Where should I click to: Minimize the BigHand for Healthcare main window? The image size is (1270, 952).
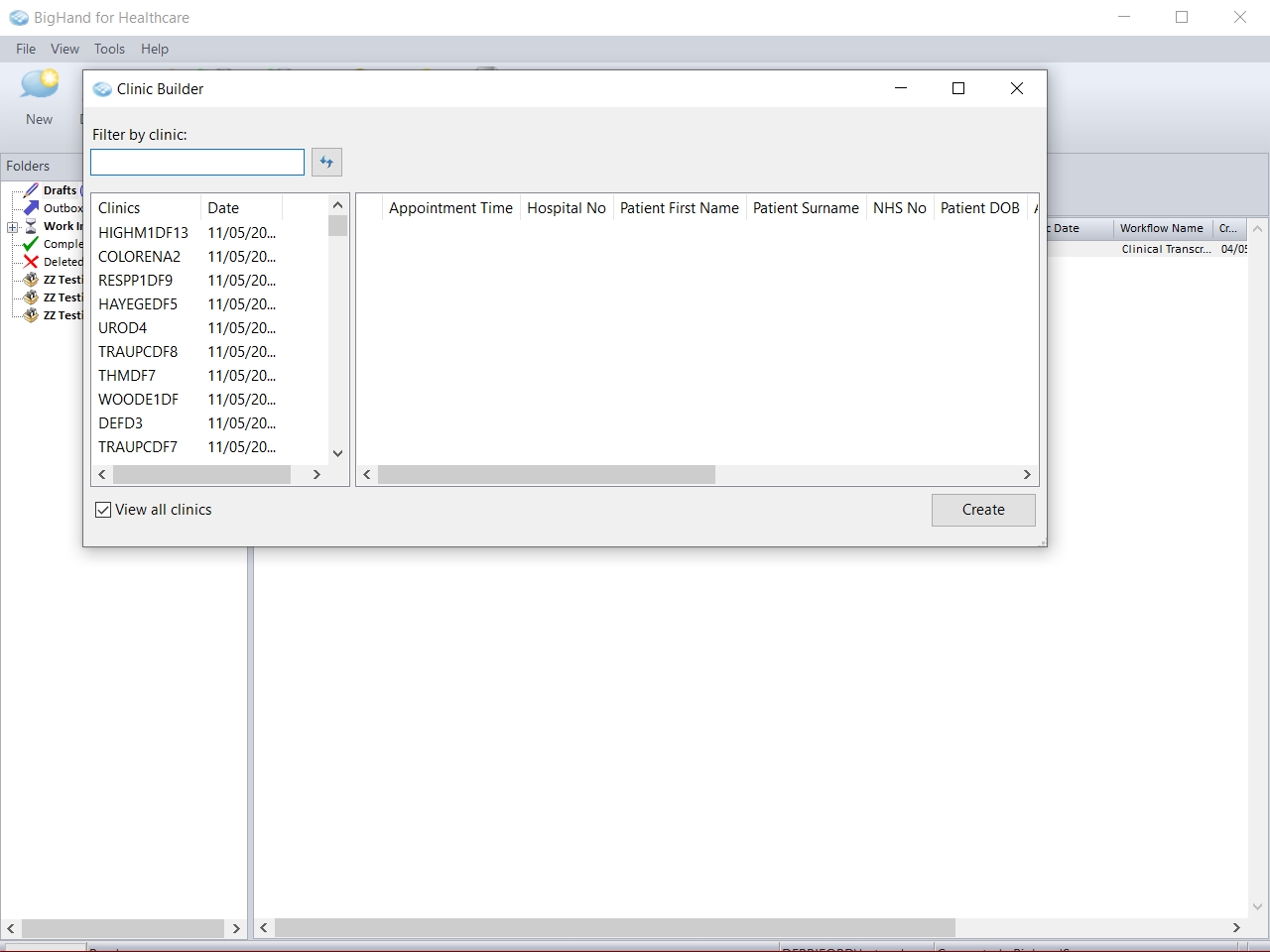1124,17
